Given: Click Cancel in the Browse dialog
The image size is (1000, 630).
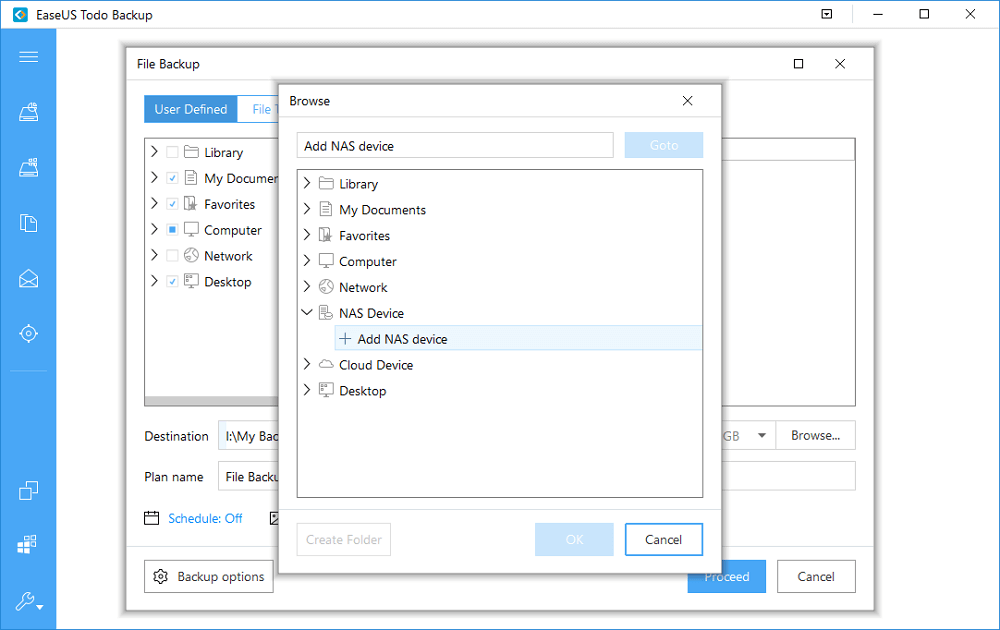Looking at the screenshot, I should (663, 539).
